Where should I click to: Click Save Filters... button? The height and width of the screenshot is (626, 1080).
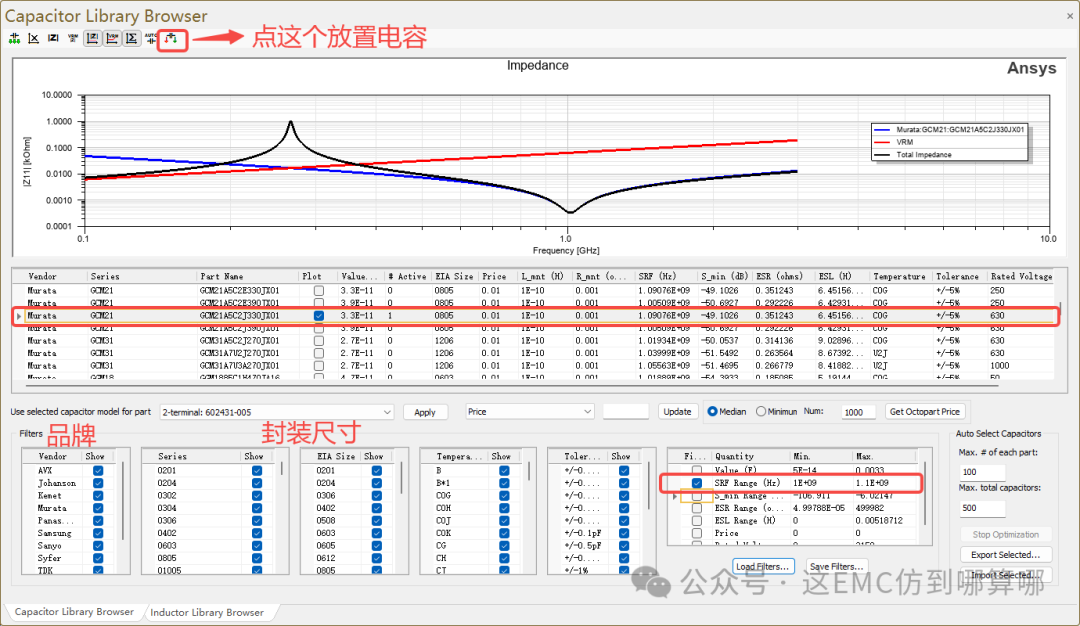tap(836, 566)
